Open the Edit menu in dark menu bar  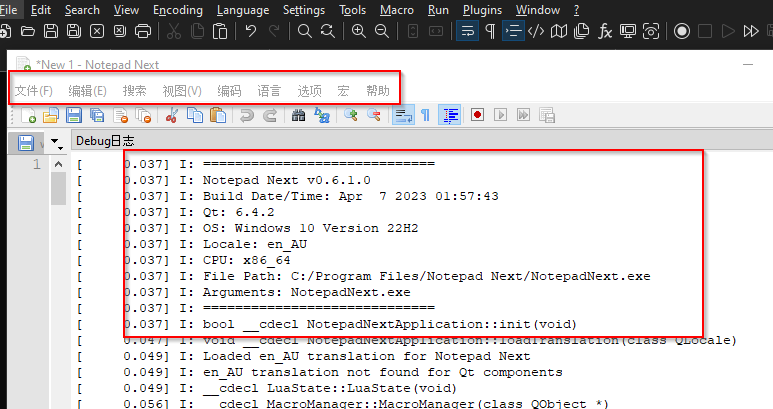coord(41,10)
